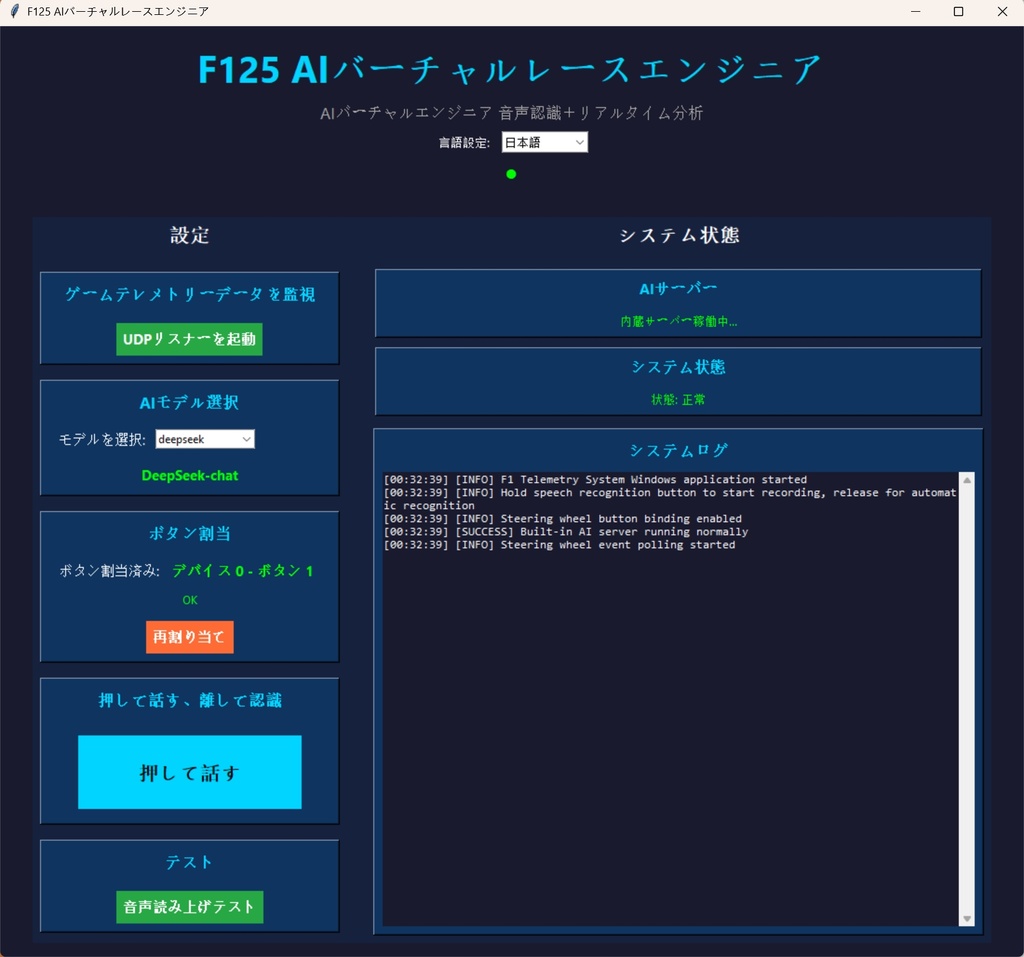The width and height of the screenshot is (1024, 957).
Task: Click the ボタン割当済み: label
Action: [x=109, y=571]
